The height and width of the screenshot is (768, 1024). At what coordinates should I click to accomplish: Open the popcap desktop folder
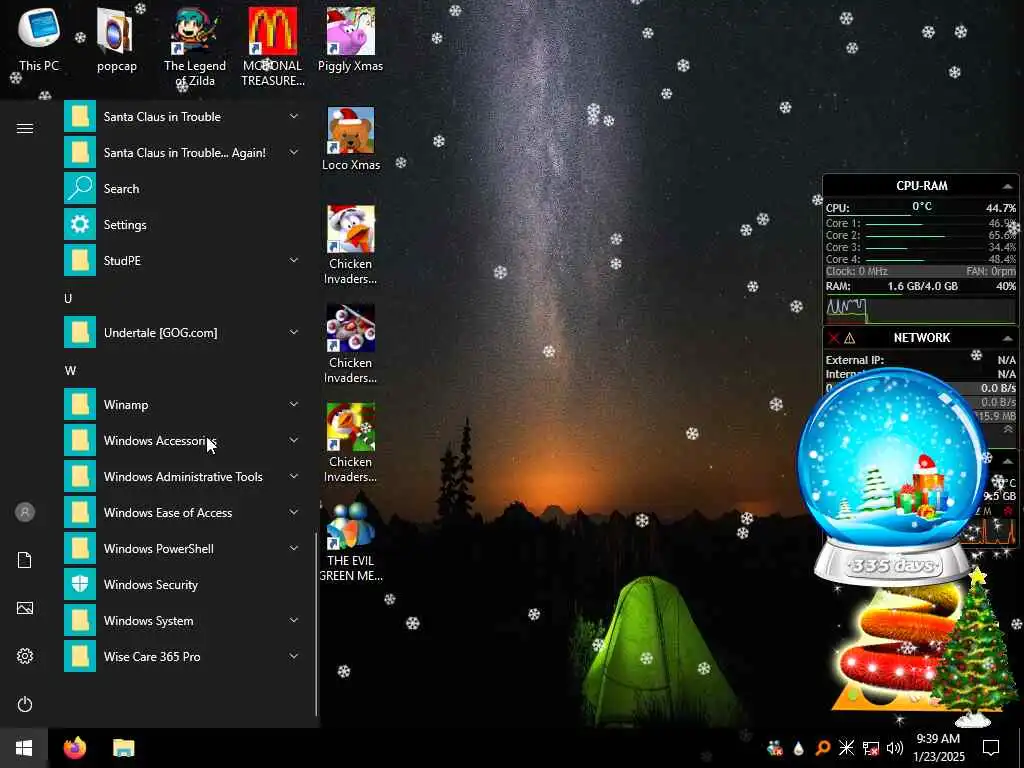[116, 39]
